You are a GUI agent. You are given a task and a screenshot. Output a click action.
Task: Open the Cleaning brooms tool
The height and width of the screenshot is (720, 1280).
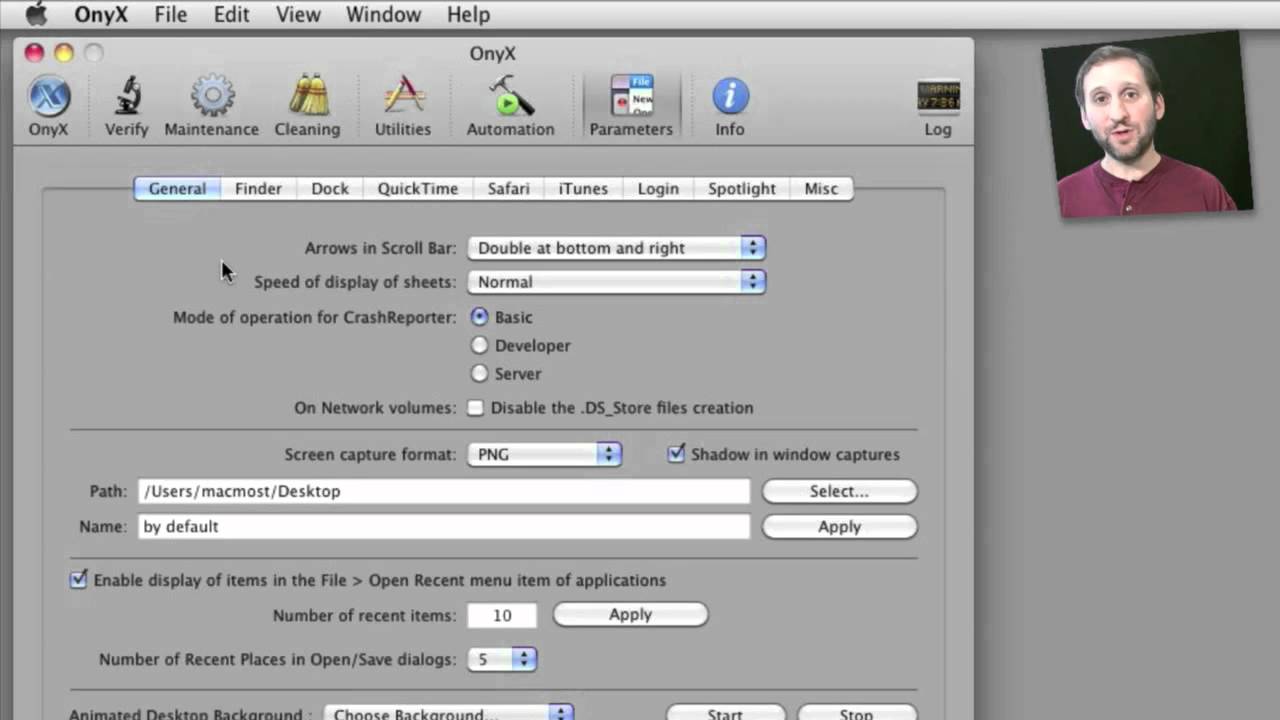tap(307, 106)
